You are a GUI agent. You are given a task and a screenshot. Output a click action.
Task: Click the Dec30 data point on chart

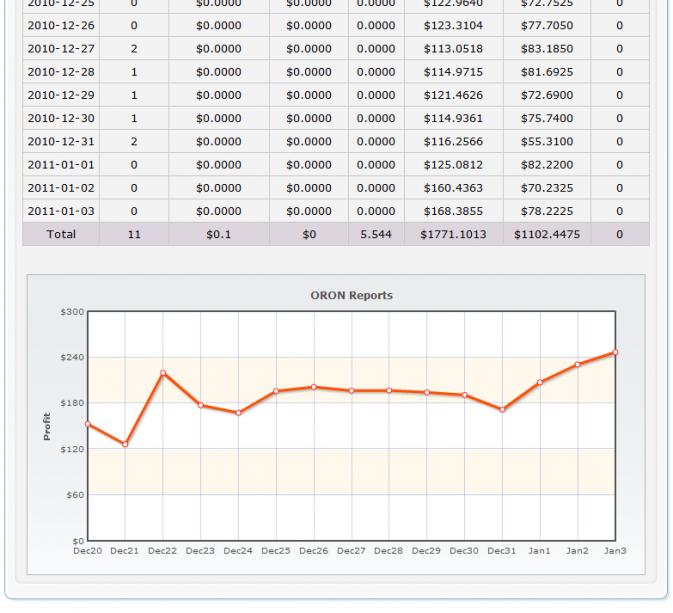(x=464, y=395)
